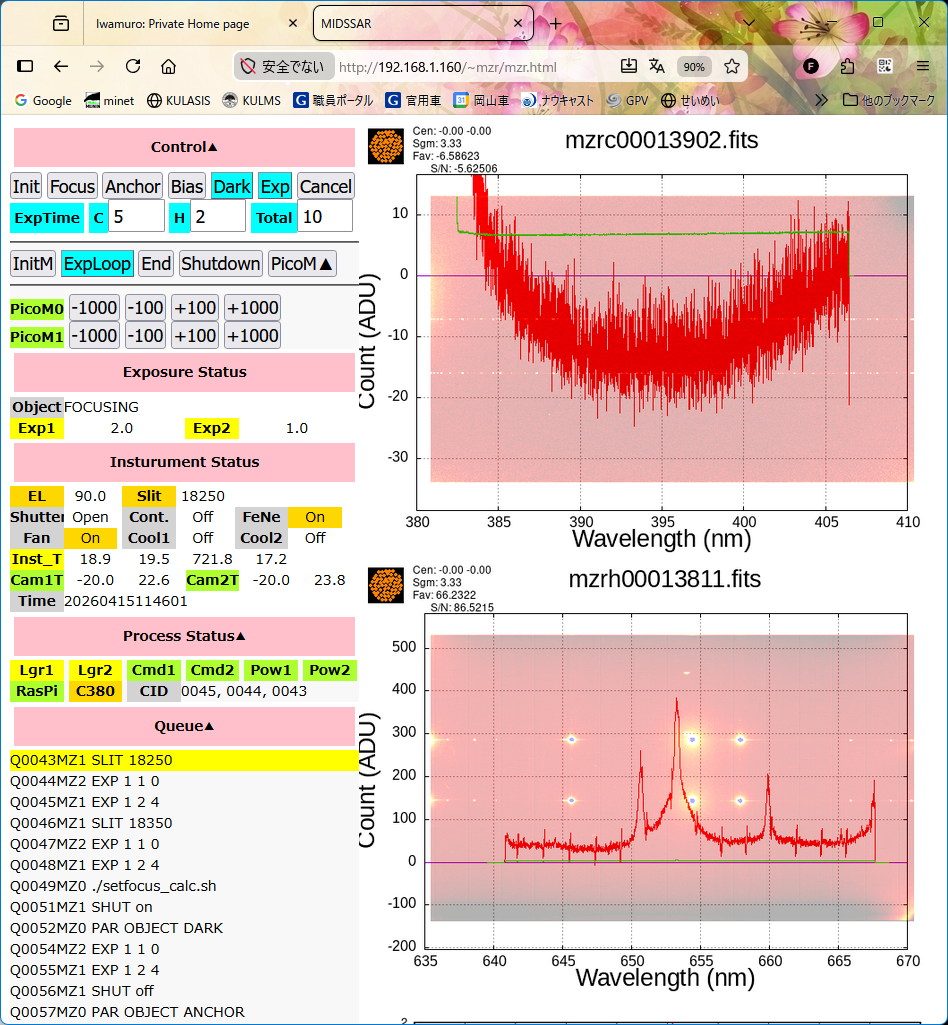Toggle the ExpLoop button

click(x=97, y=263)
